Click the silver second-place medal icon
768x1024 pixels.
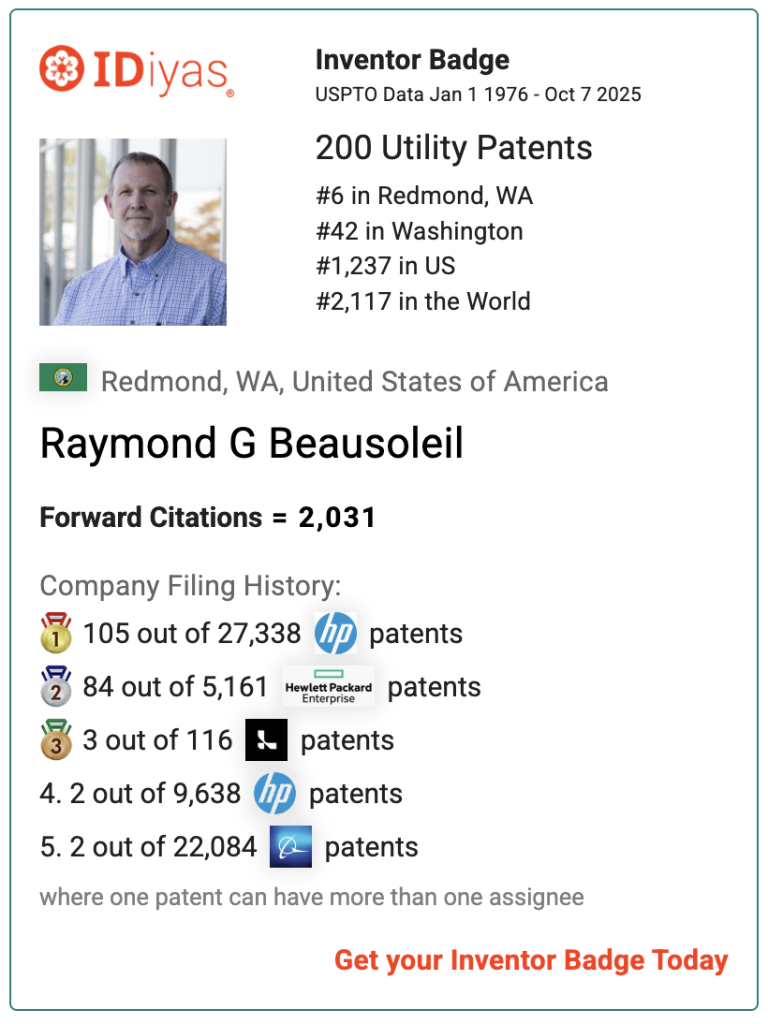pos(56,687)
